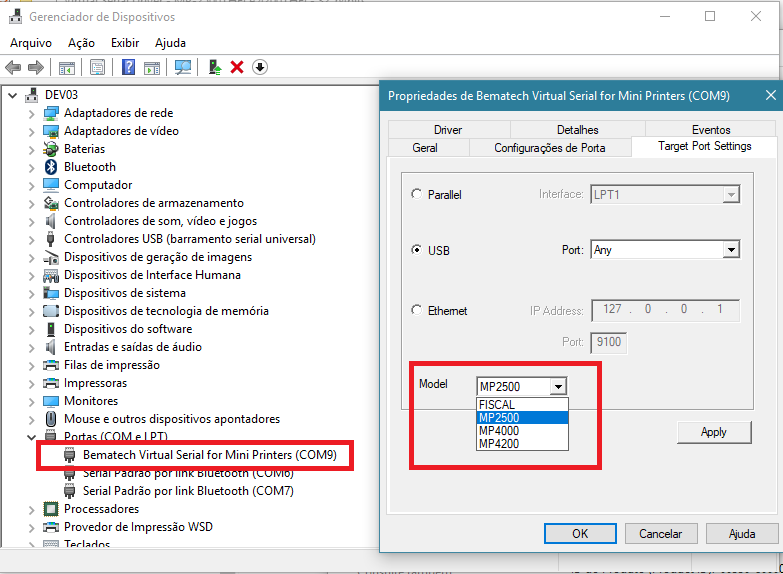This screenshot has height=574, width=783.
Task: Click the Mouse e outros dispositivos icon
Action: click(51, 419)
